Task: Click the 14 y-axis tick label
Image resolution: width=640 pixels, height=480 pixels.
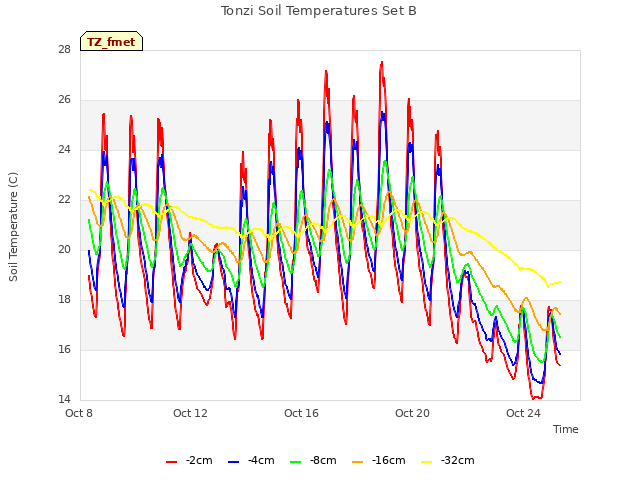Action: (x=65, y=400)
